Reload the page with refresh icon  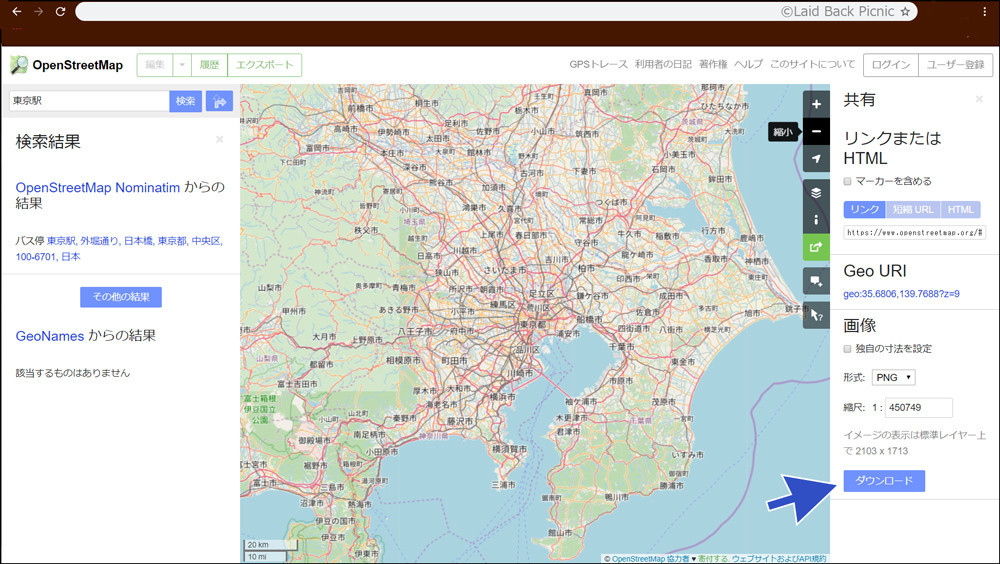click(61, 11)
